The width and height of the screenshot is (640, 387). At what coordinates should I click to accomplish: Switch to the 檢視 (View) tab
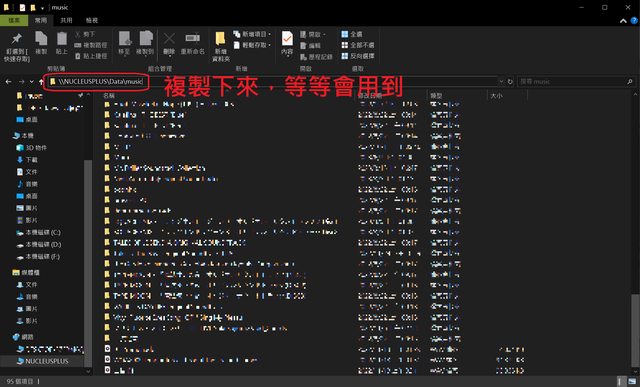[x=91, y=20]
